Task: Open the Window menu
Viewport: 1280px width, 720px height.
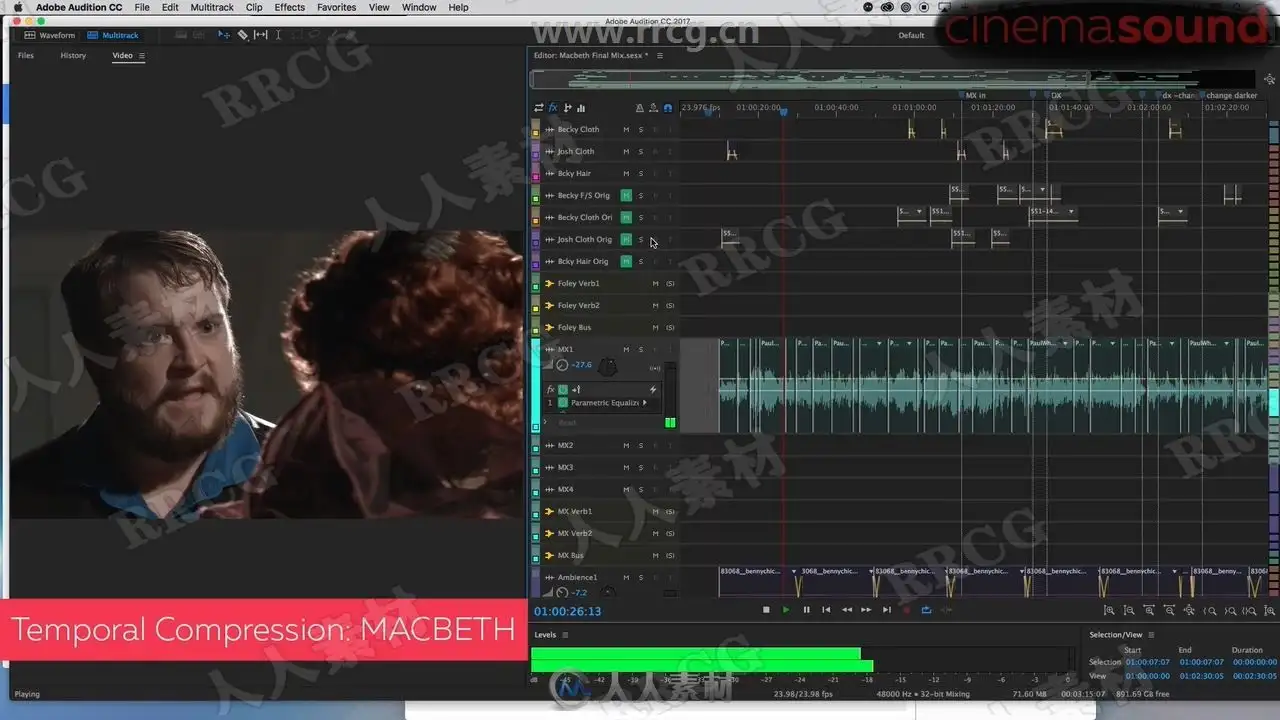Action: point(419,7)
